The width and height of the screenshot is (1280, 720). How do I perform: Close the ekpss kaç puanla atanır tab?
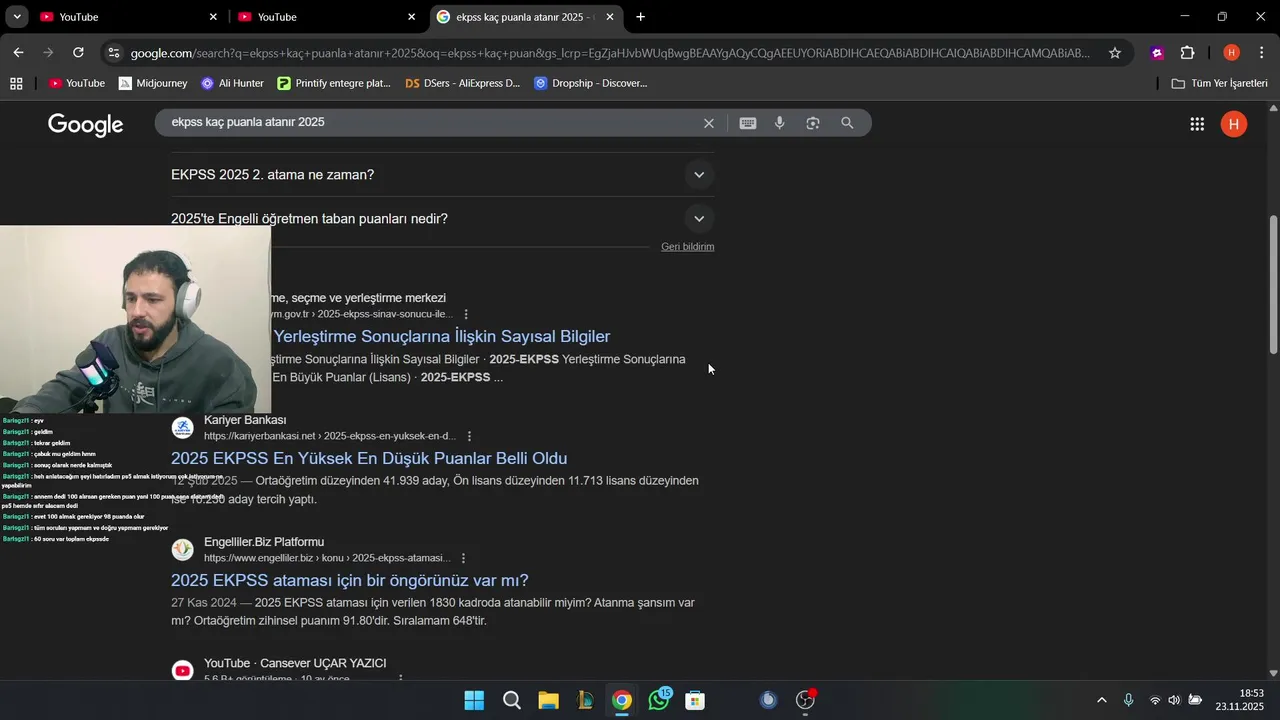point(610,17)
